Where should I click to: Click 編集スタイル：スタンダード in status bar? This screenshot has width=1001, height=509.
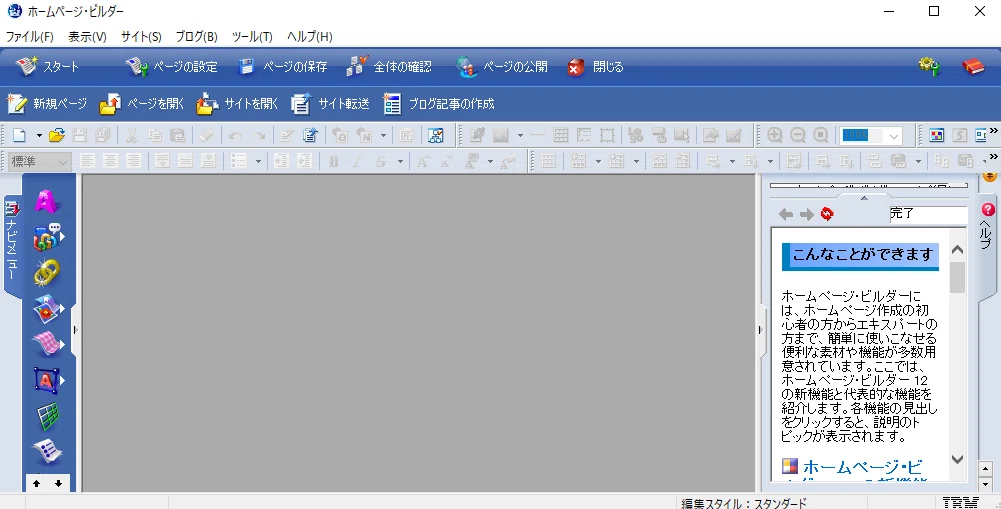[x=744, y=503]
